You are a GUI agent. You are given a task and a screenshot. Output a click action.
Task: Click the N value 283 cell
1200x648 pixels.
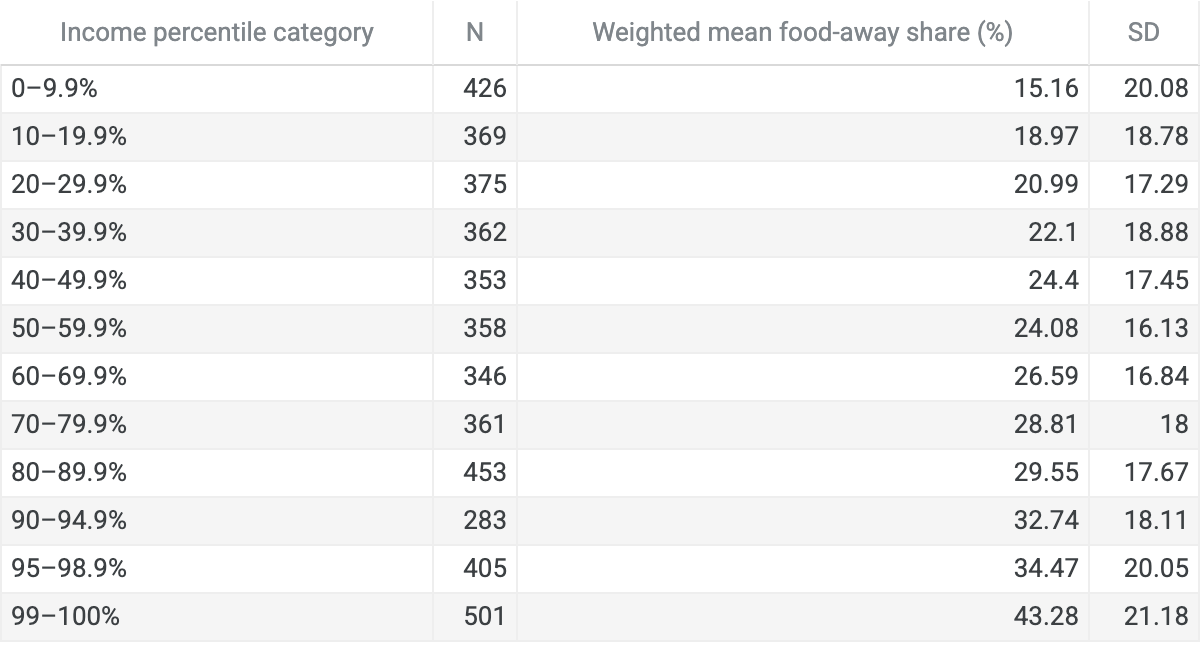(475, 521)
